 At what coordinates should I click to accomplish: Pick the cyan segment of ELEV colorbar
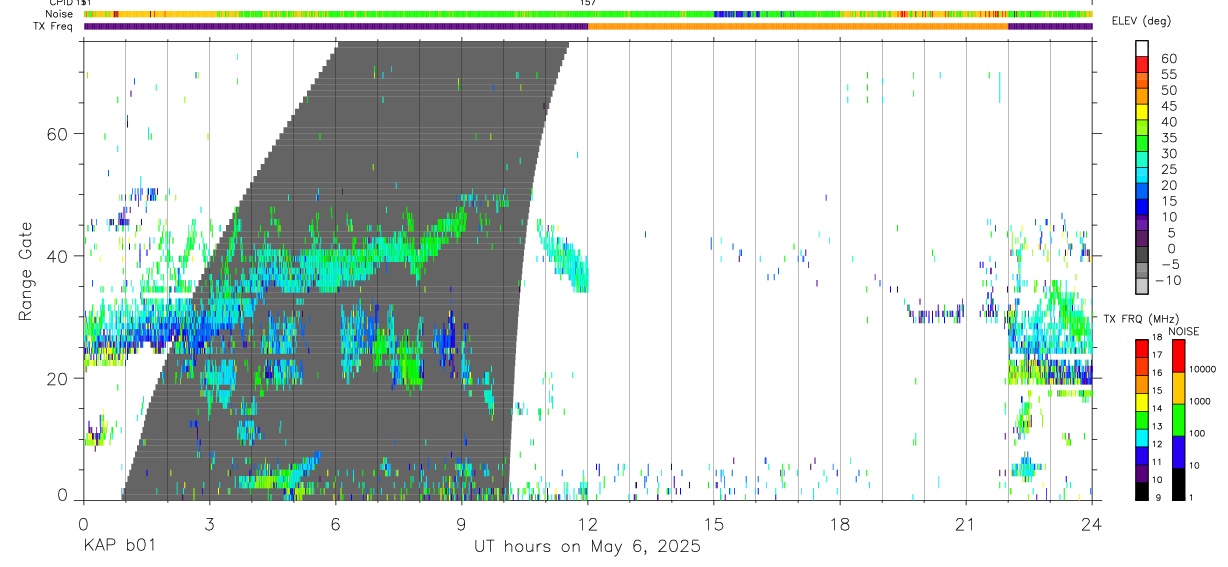(1142, 175)
